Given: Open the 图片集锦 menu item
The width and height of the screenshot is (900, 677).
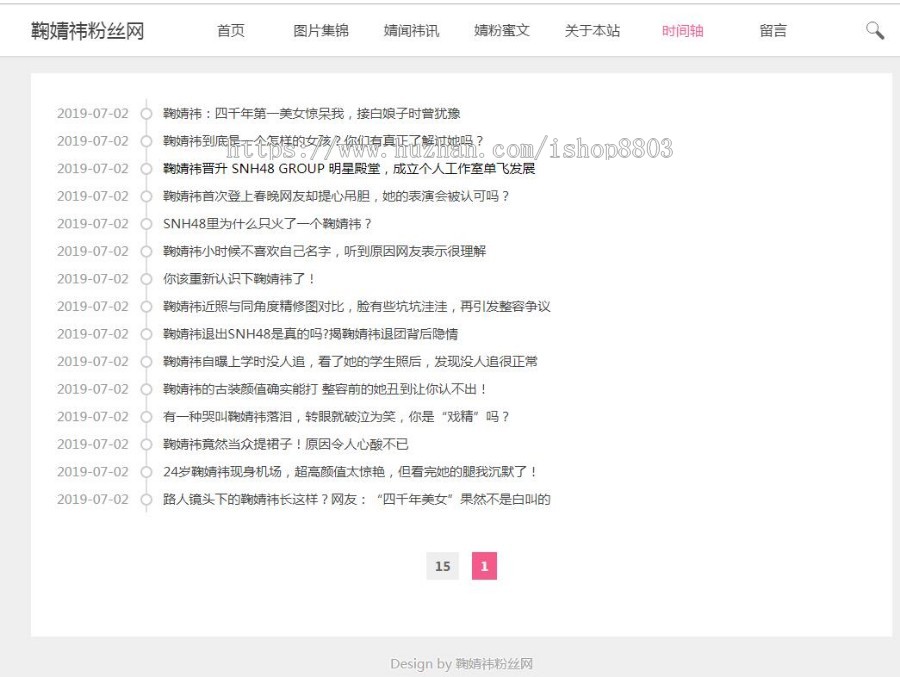Looking at the screenshot, I should tap(321, 30).
